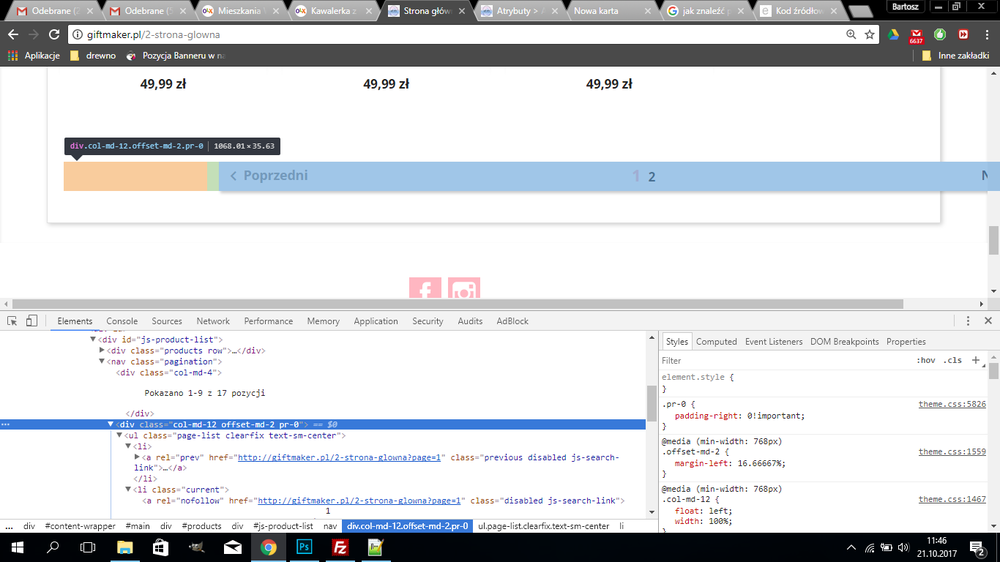Open Mail app from taskbar
The image size is (1000, 562).
(x=232, y=547)
